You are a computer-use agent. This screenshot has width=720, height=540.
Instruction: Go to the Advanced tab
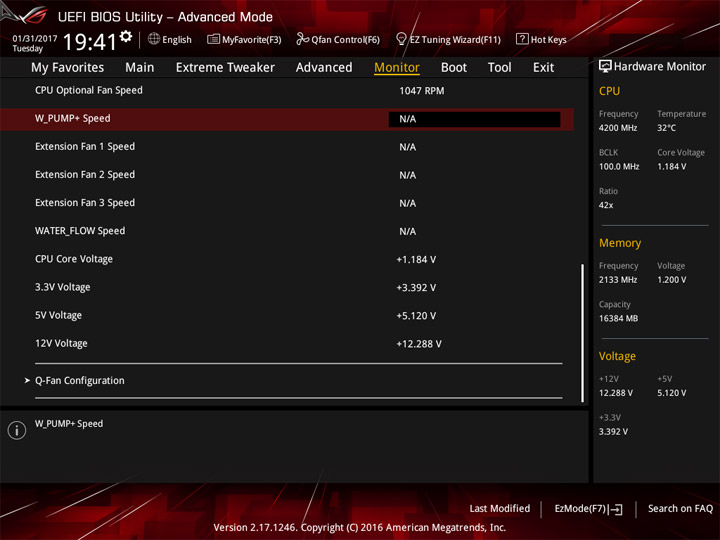[324, 68]
